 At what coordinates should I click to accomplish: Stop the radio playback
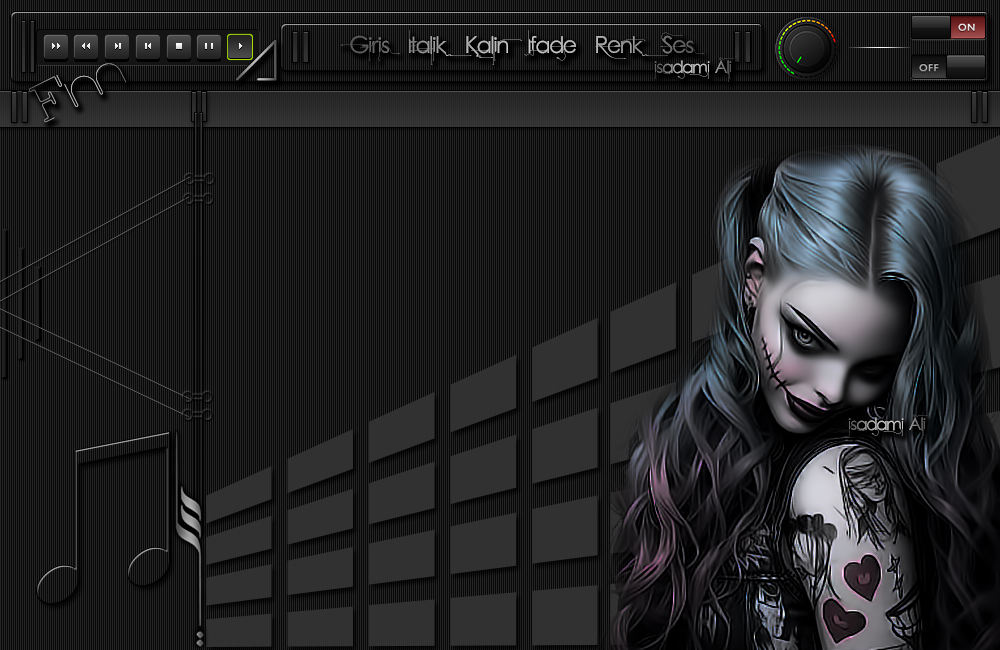pos(179,47)
